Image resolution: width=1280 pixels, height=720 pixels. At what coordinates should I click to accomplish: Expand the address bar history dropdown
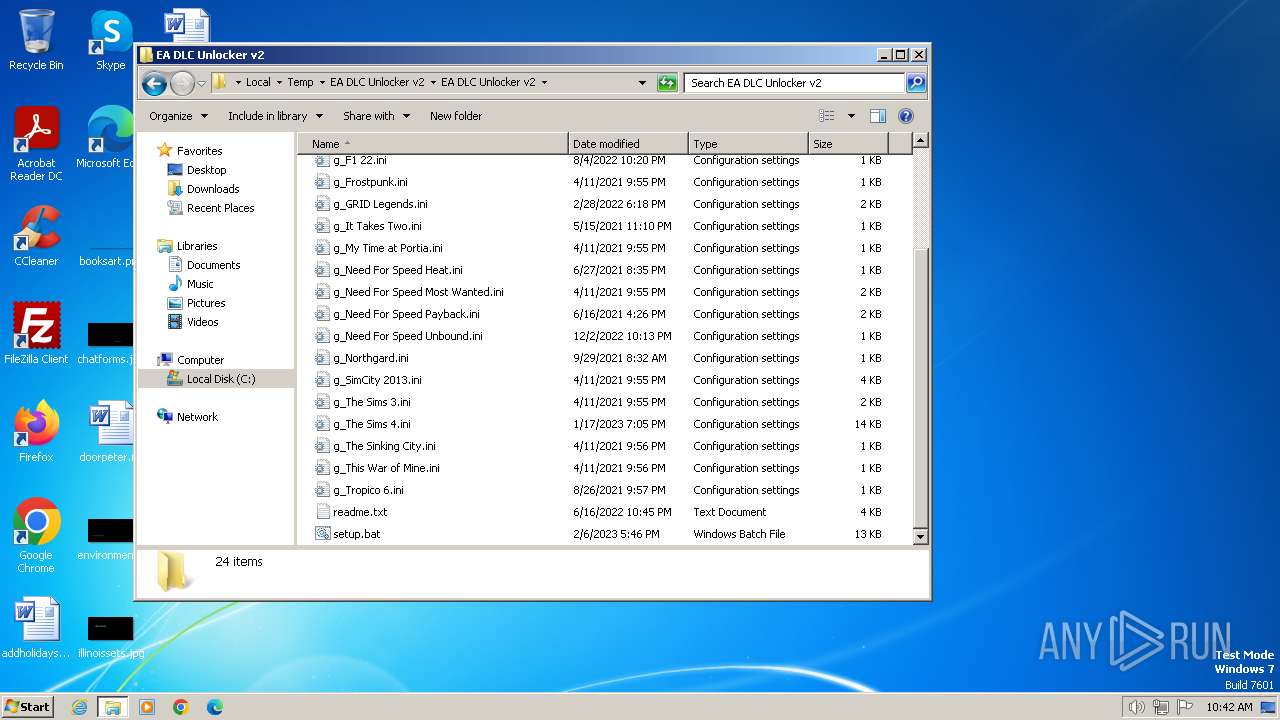(x=642, y=83)
